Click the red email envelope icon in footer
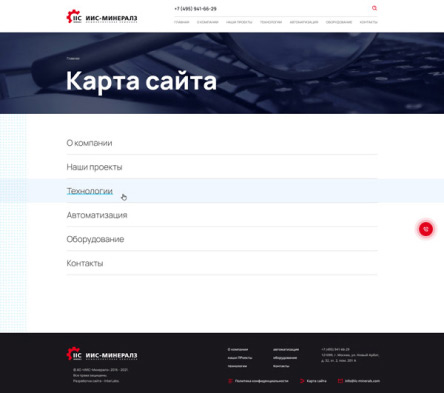Image resolution: width=444 pixels, height=393 pixels. pos(340,381)
